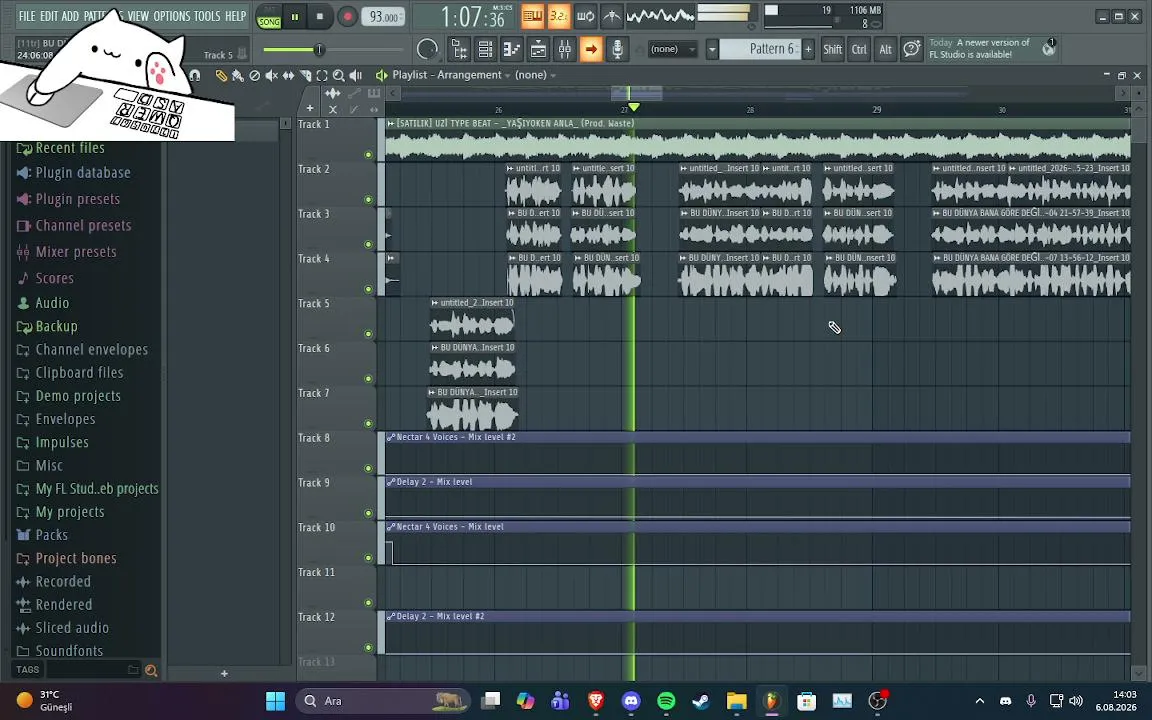Viewport: 1152px width, 720px height.
Task: Mute Track 1 via its green LED
Action: (x=368, y=155)
